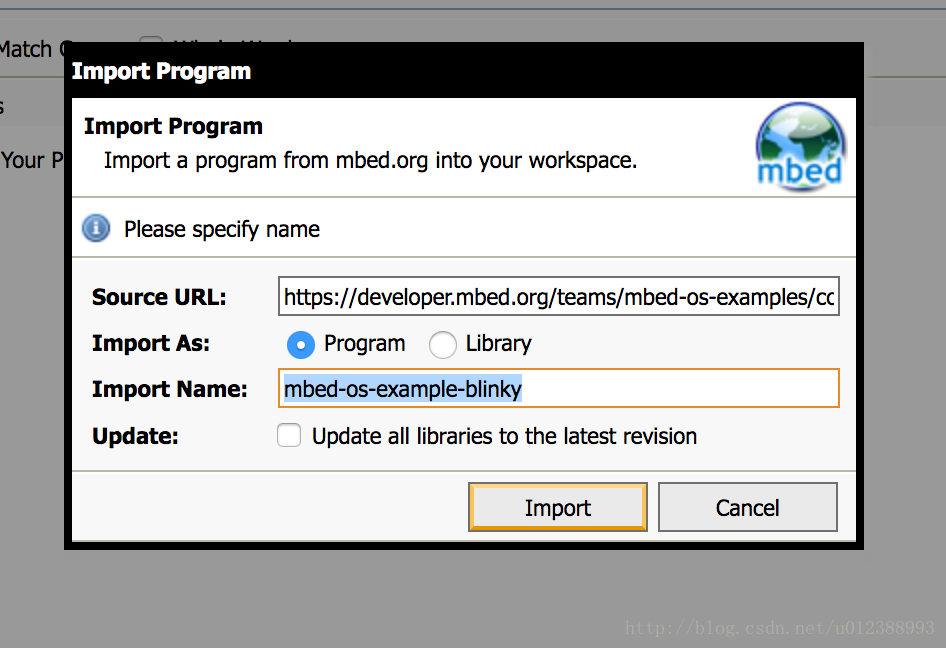946x648 pixels.
Task: Click the 'Source URL:' label
Action: 159,297
